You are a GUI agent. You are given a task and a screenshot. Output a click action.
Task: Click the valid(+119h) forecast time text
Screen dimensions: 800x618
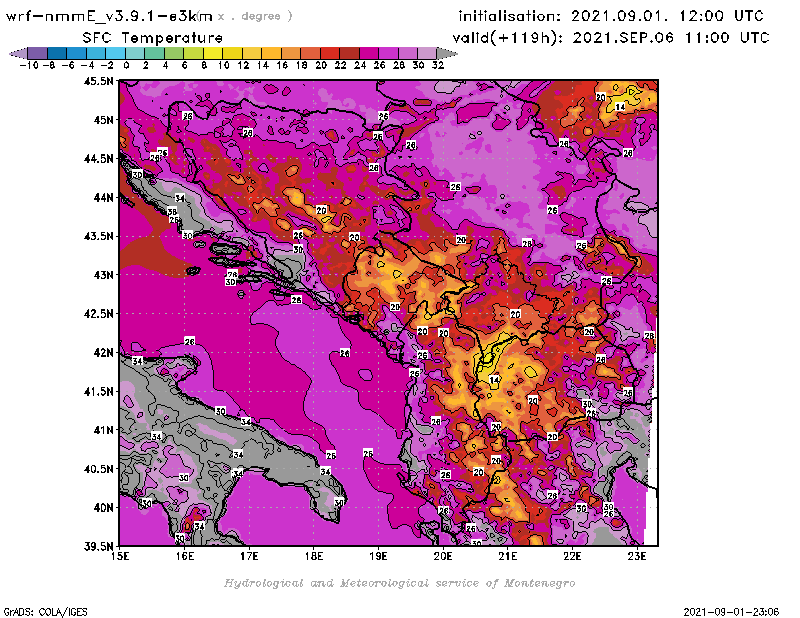click(611, 38)
